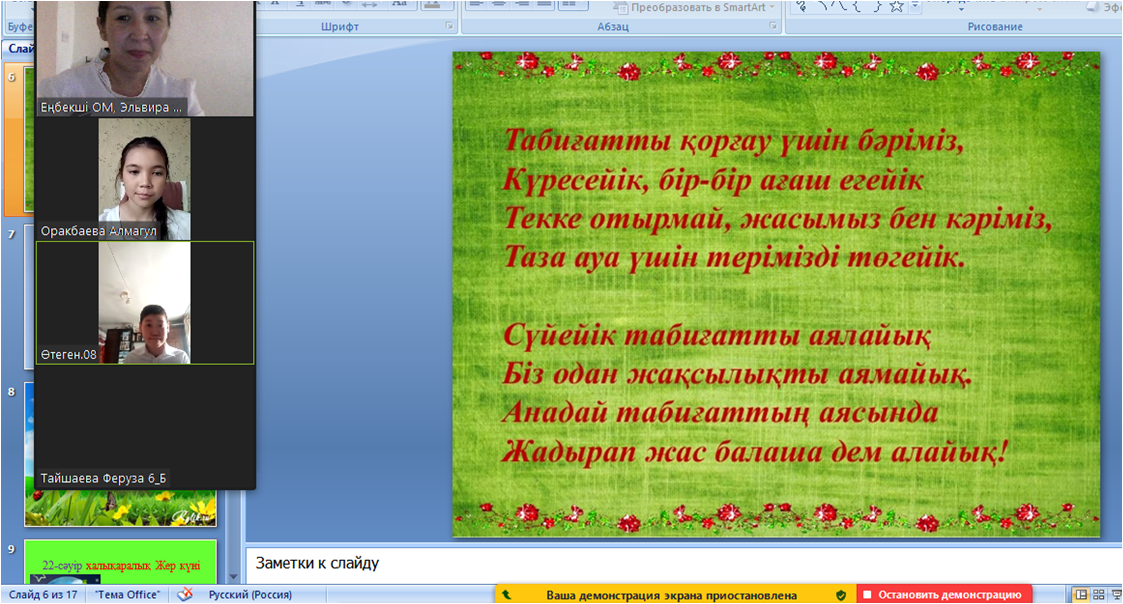1123x604 pixels.
Task: Click the sharing status icon left of paused message
Action: coord(507,595)
